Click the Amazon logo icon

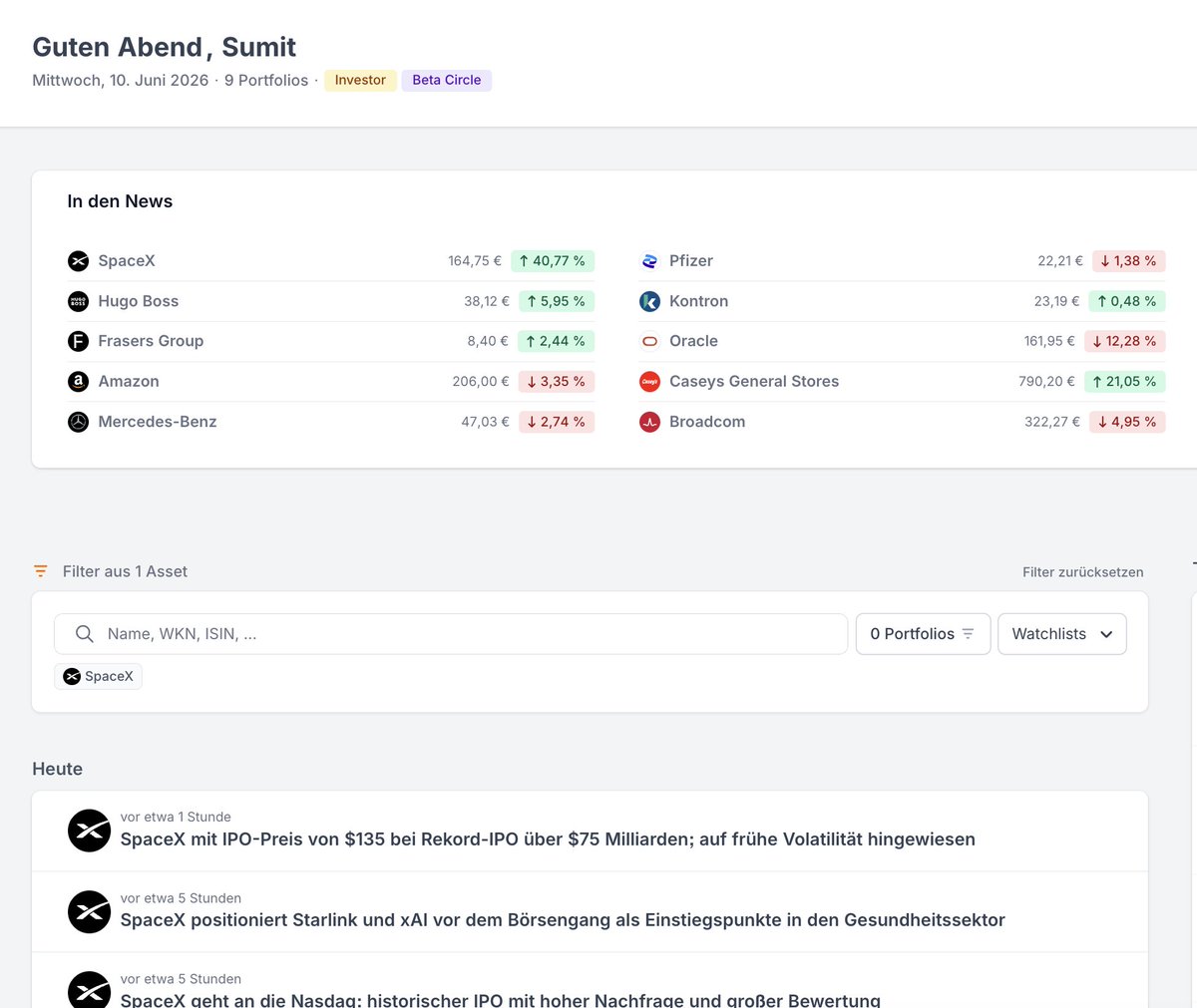pos(78,382)
